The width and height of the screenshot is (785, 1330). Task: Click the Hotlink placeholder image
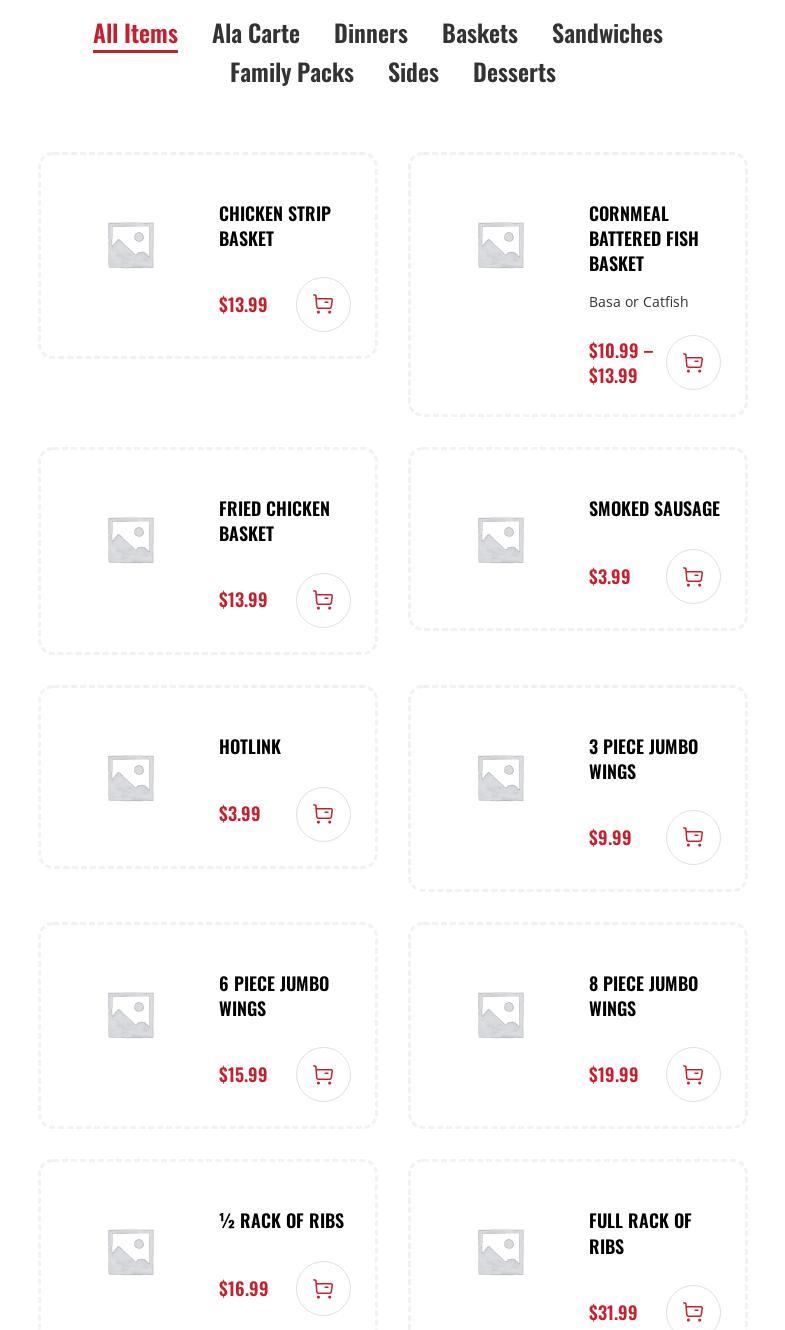[x=131, y=777]
